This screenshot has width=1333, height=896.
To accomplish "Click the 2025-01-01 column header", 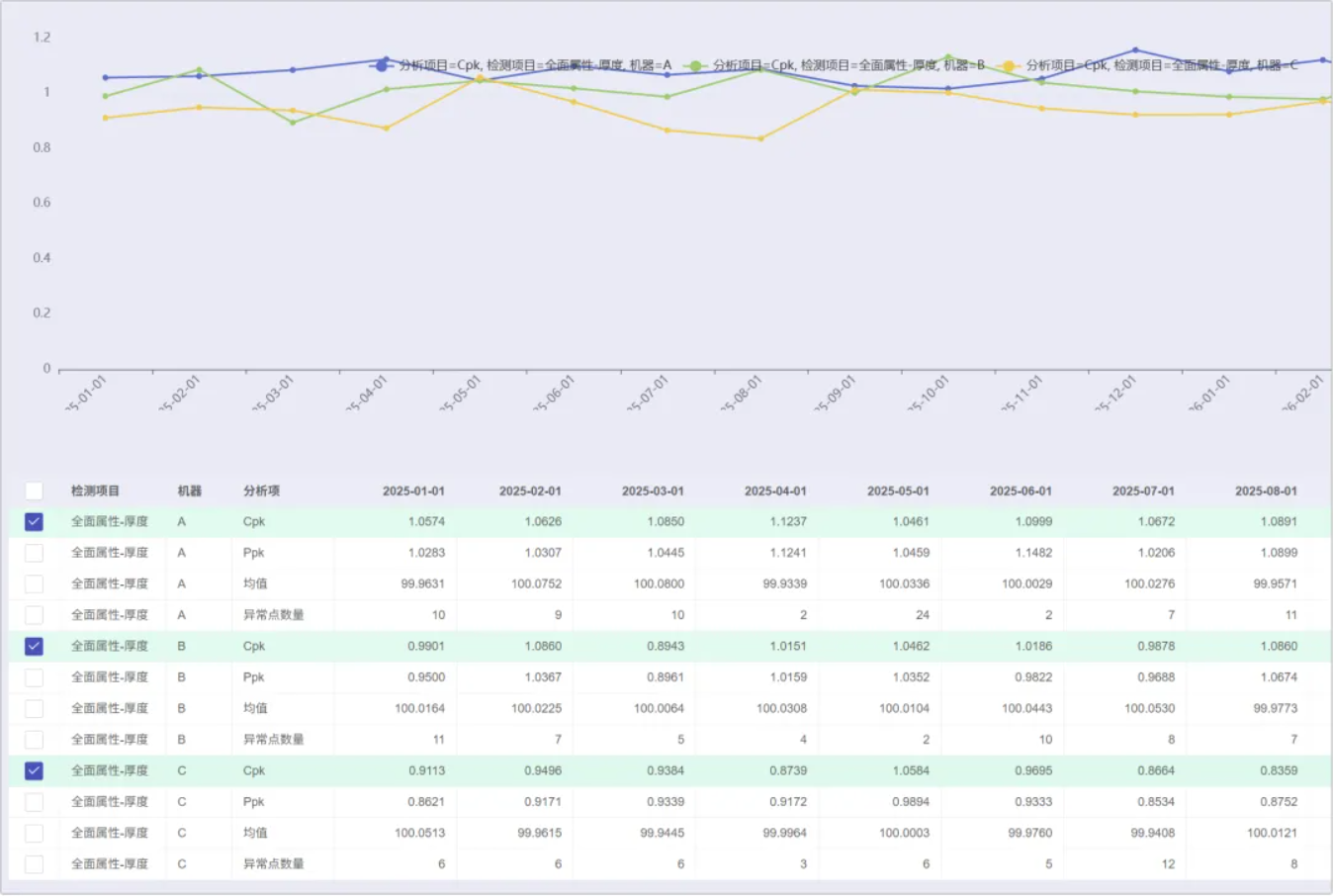I will click(413, 491).
